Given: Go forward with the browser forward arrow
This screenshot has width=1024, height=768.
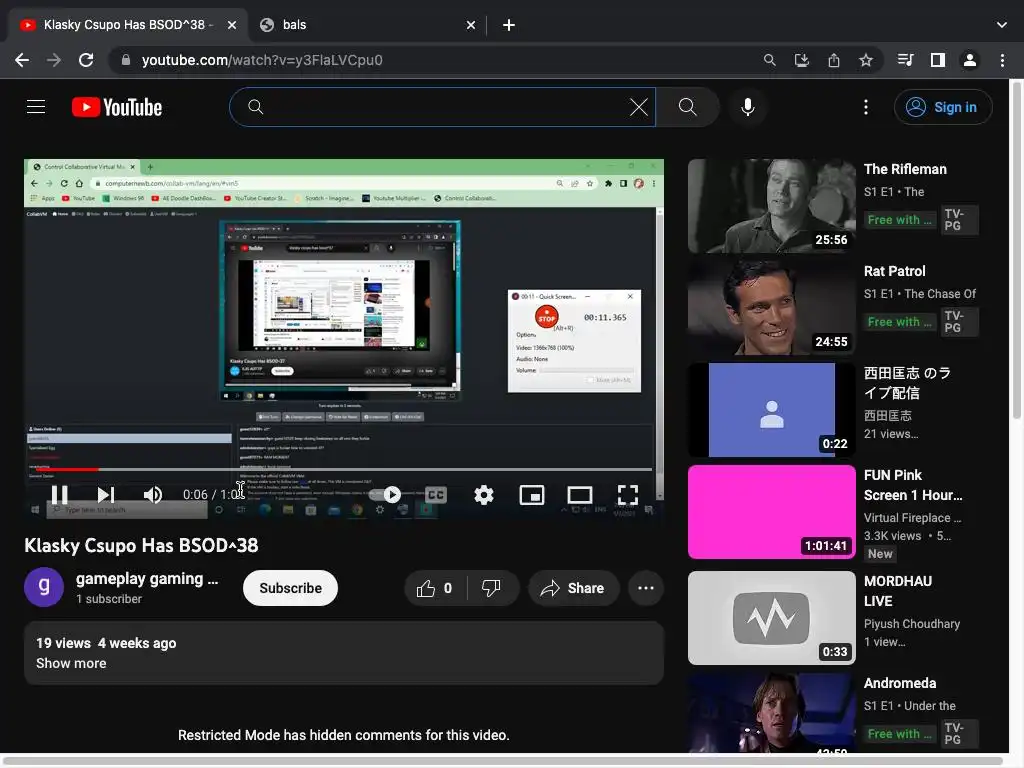Looking at the screenshot, I should pyautogui.click(x=54, y=60).
